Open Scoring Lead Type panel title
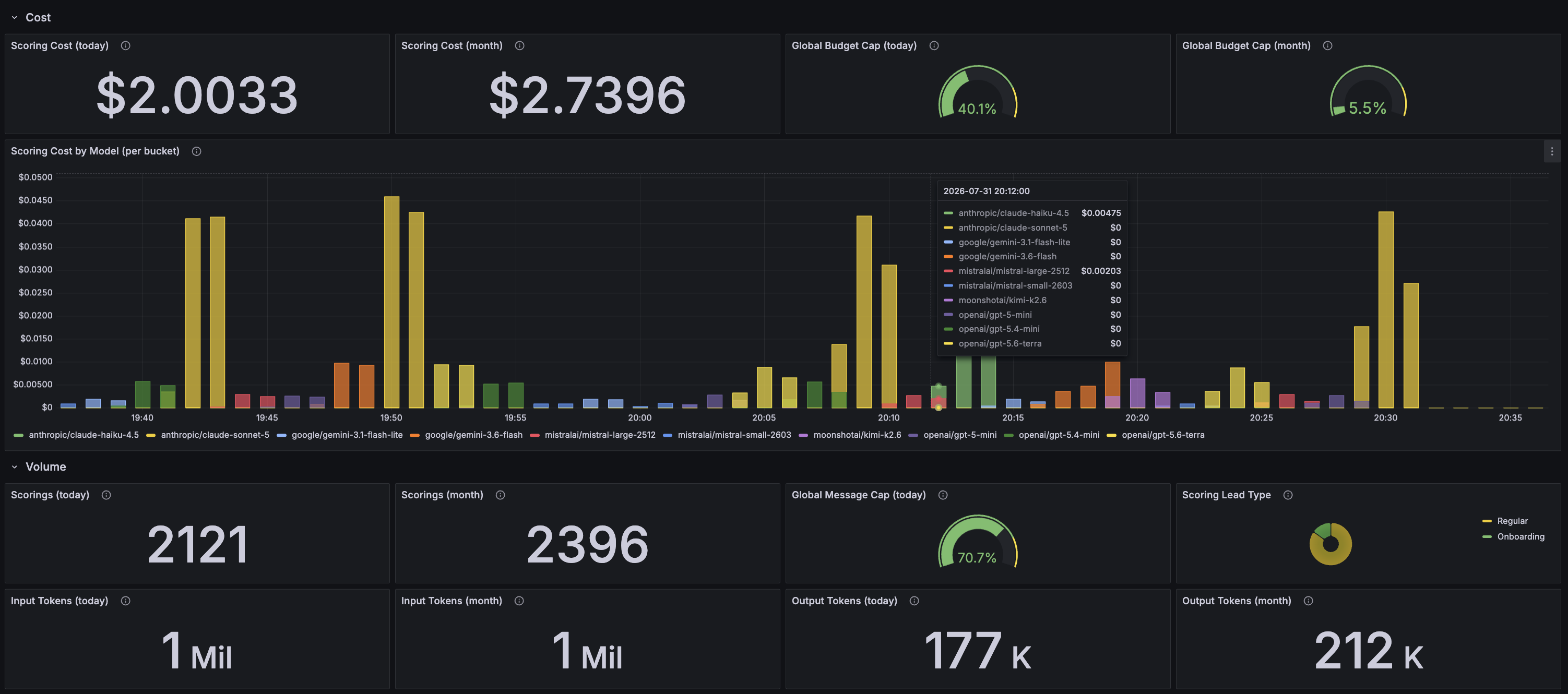The image size is (1568, 694). [x=1226, y=495]
